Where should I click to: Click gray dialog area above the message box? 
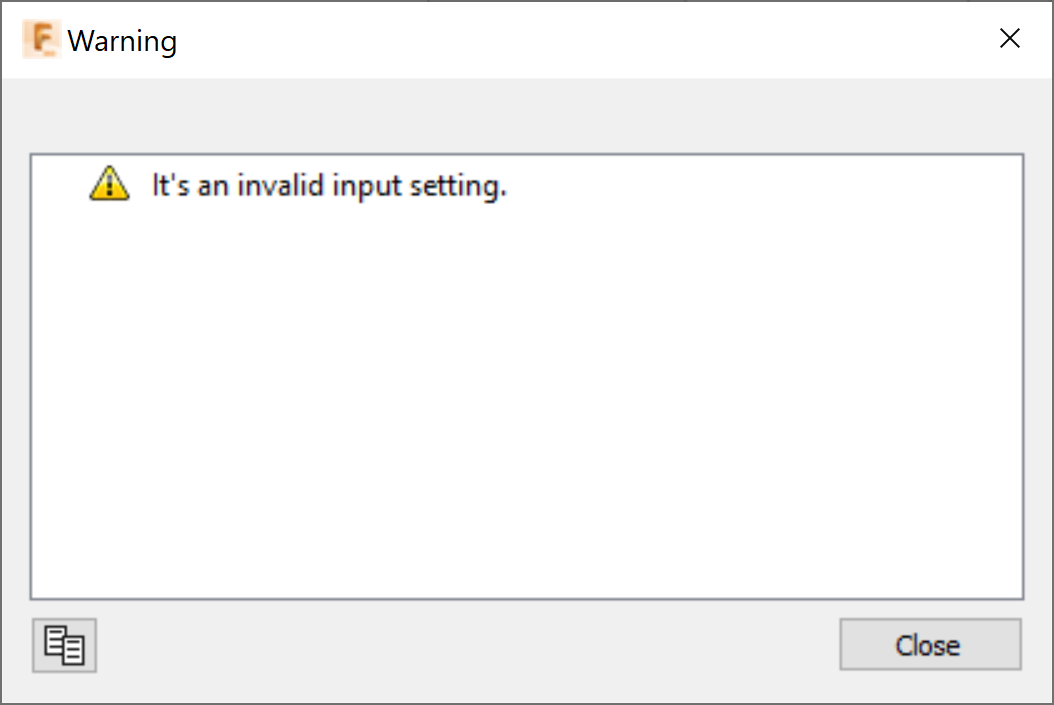coord(526,115)
